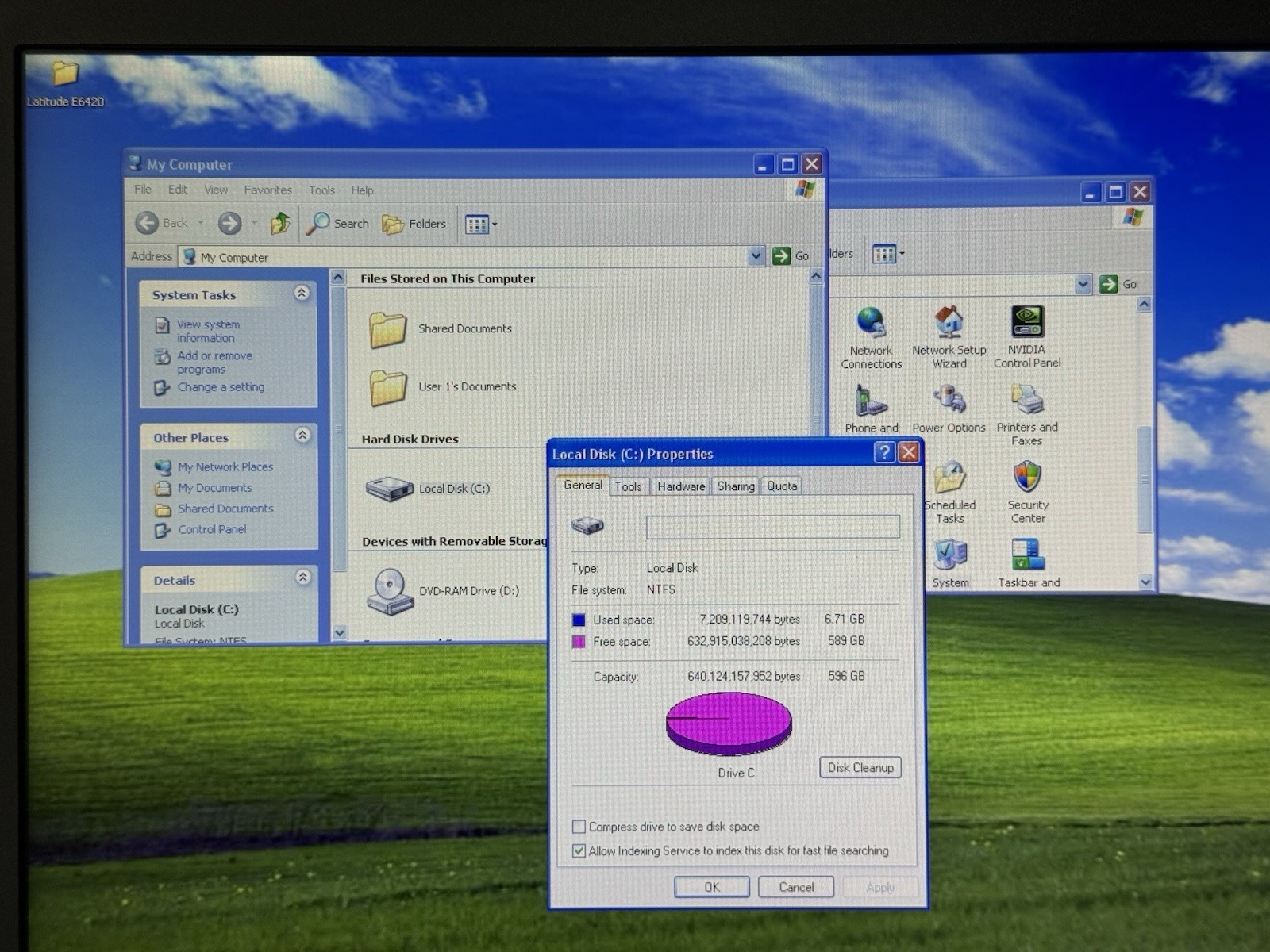Click the Disk Cleanup button
The image size is (1270, 952).
[860, 767]
